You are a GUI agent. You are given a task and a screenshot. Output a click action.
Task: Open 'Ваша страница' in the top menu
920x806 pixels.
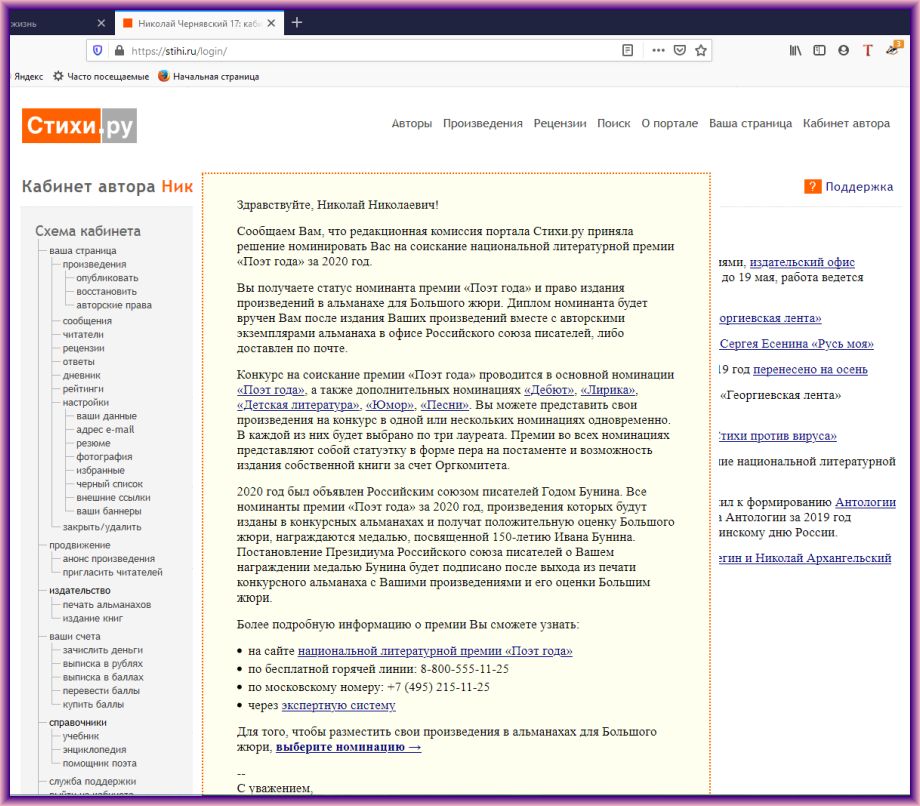point(750,123)
